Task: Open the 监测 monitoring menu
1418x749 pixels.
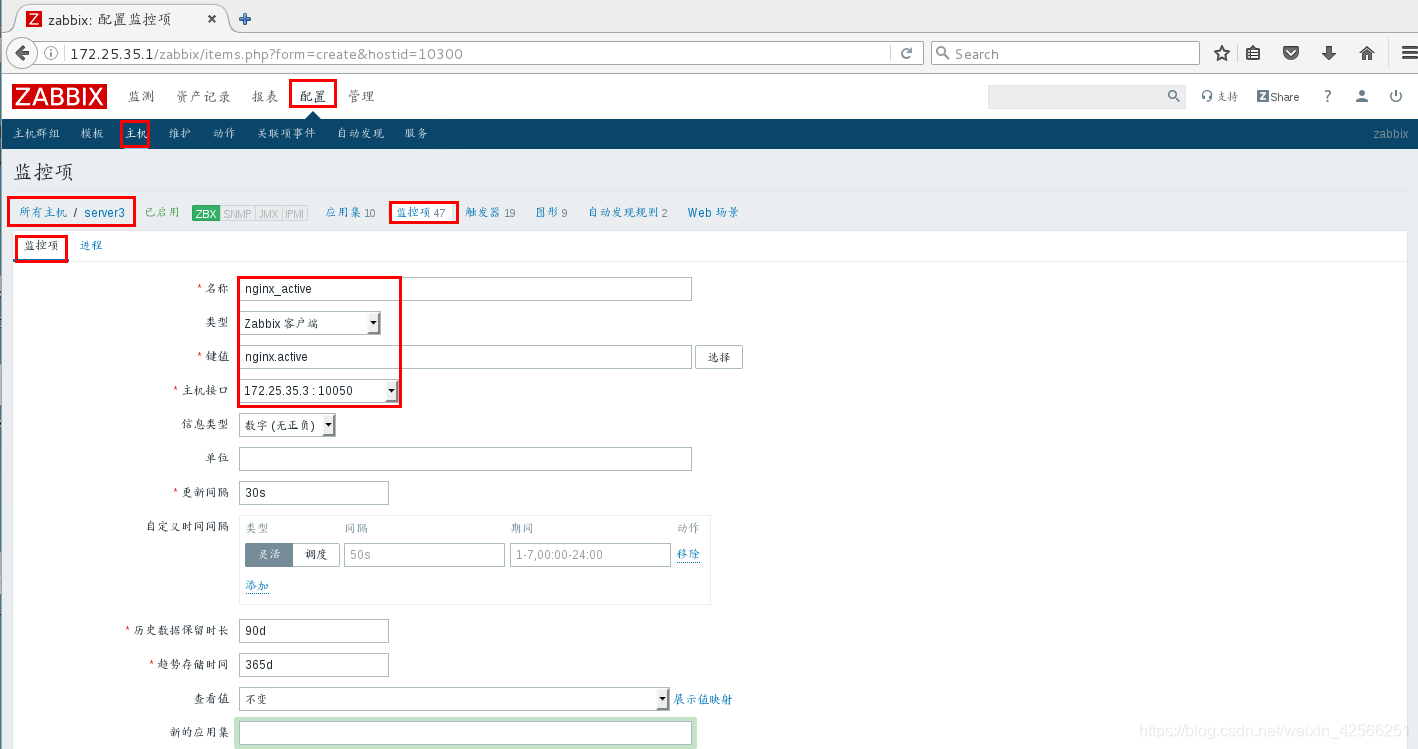Action: coord(141,96)
